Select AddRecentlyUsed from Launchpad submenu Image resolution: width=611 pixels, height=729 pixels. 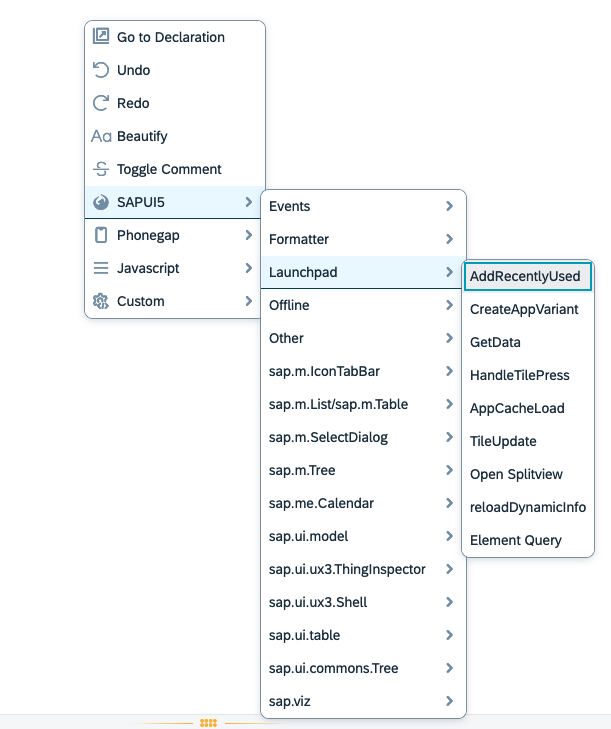525,276
